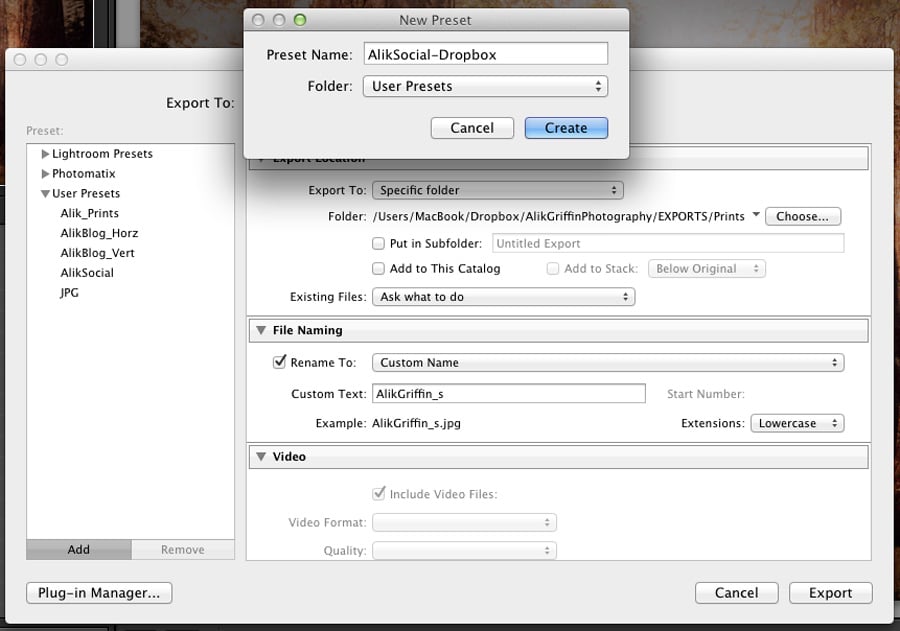Enable the Add to This Catalog option
This screenshot has height=631, width=900.
pos(378,268)
